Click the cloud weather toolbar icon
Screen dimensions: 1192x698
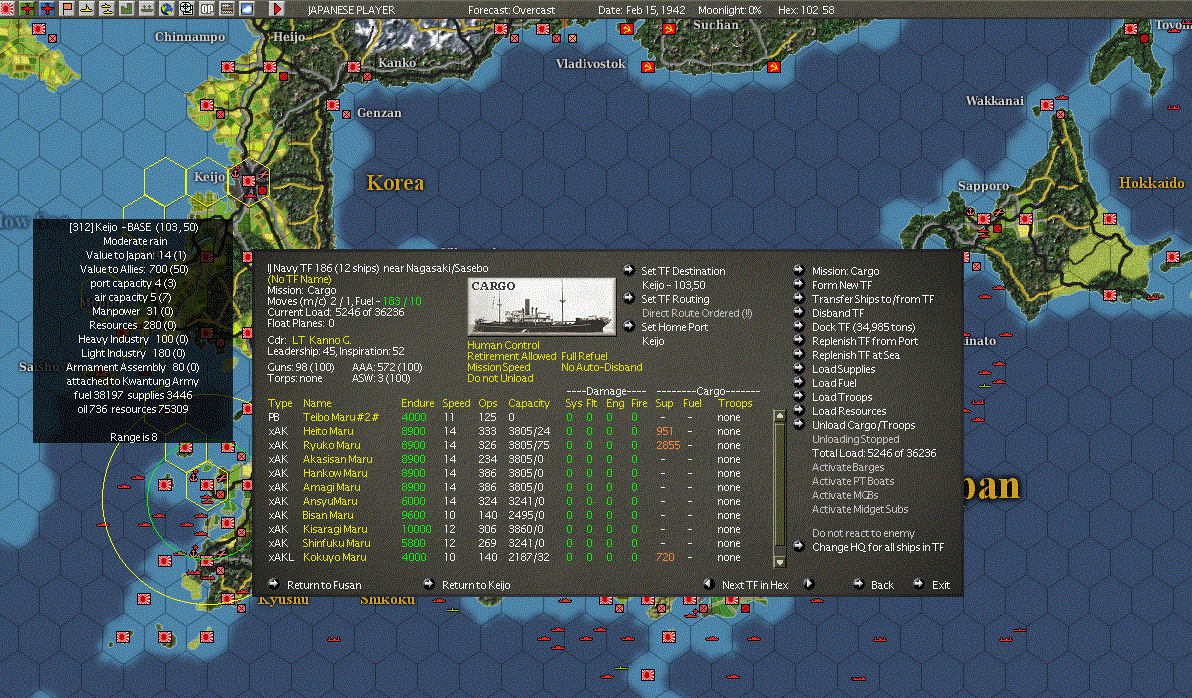(246, 8)
